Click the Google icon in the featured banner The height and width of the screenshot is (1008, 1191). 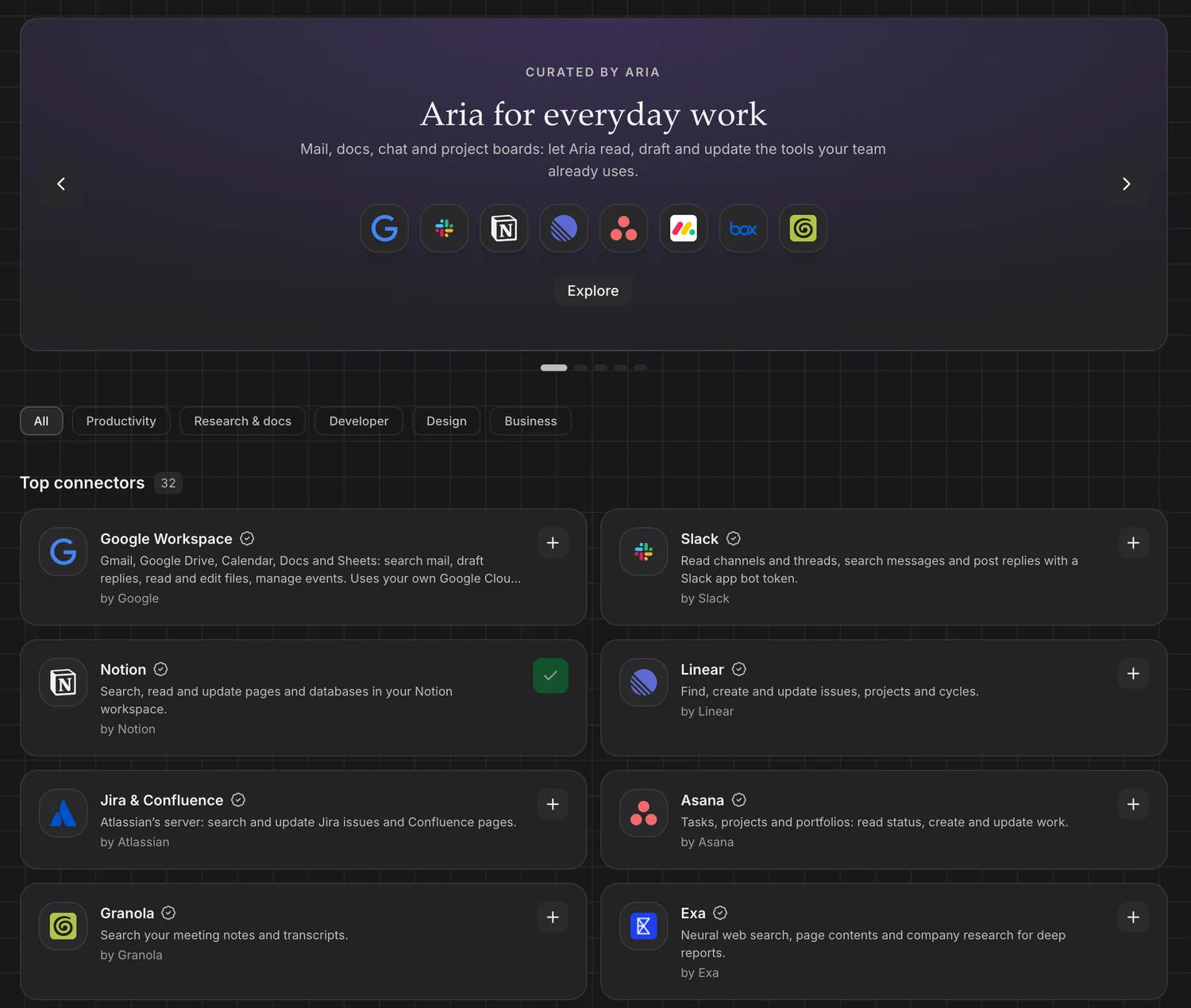pyautogui.click(x=384, y=229)
